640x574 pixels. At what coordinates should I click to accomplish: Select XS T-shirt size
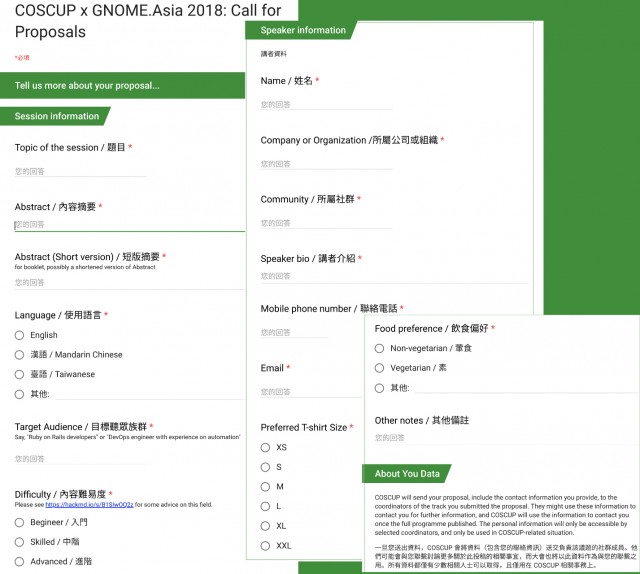265,447
